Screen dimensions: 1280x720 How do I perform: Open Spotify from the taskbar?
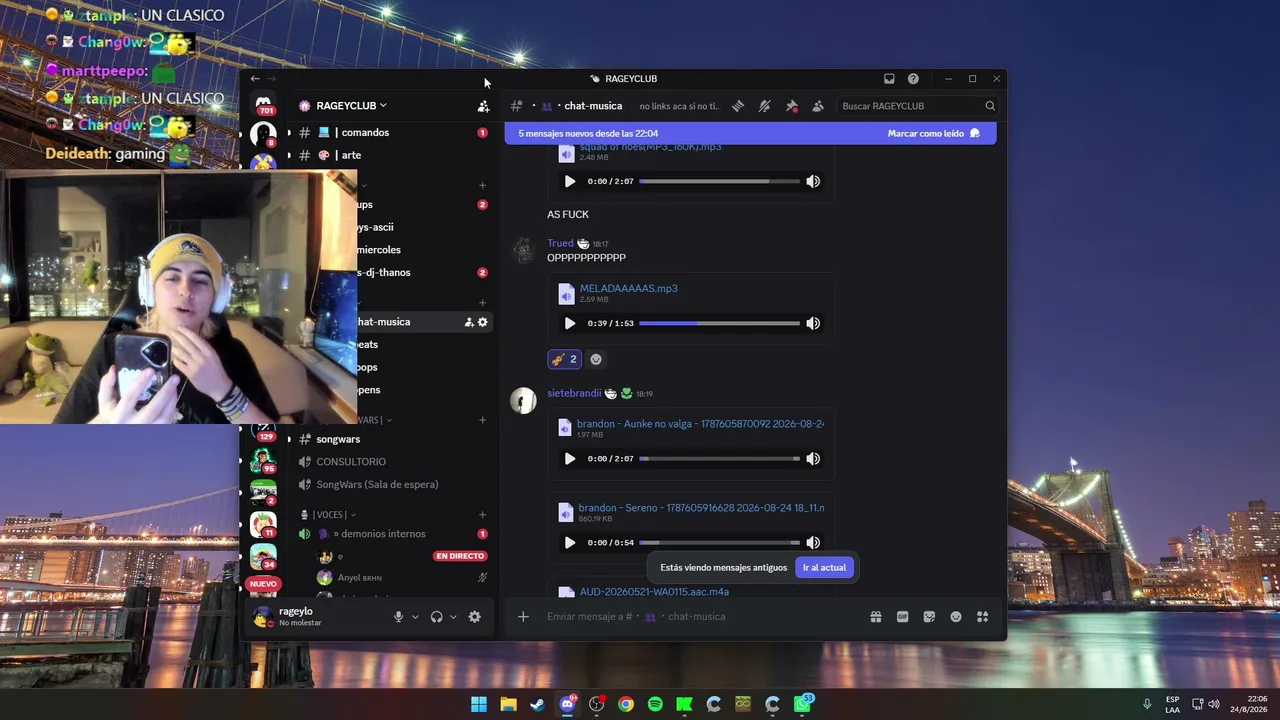[655, 704]
